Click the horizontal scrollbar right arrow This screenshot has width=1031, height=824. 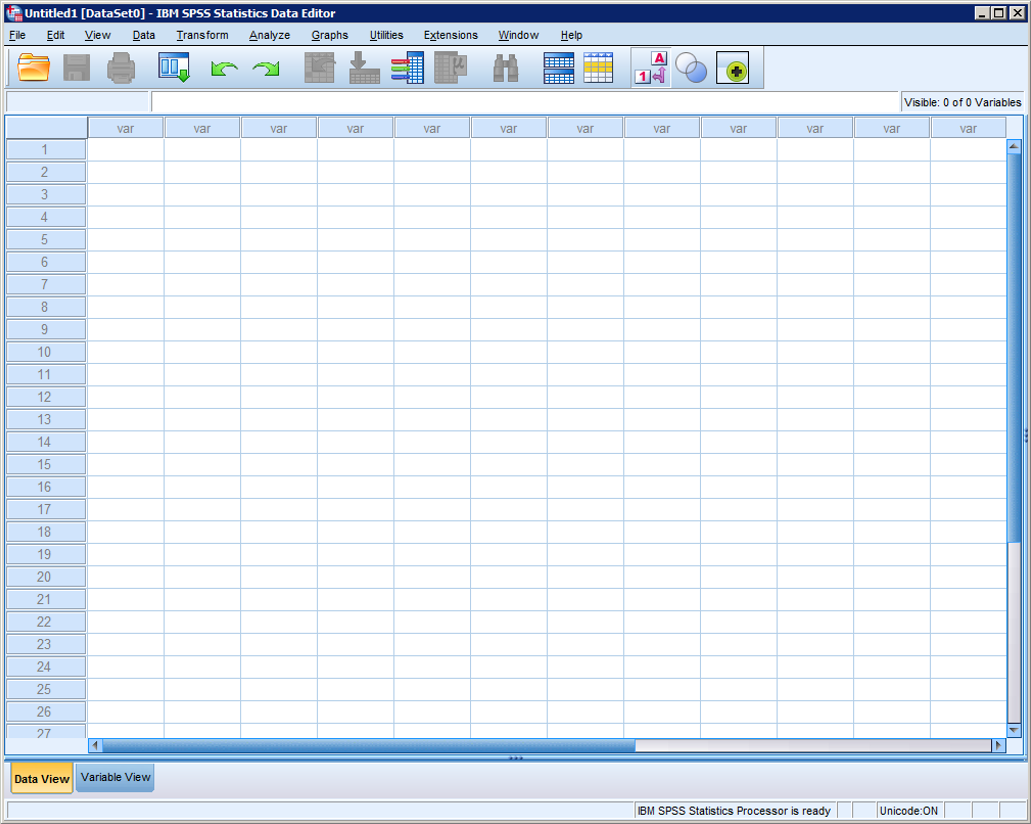click(x=998, y=745)
